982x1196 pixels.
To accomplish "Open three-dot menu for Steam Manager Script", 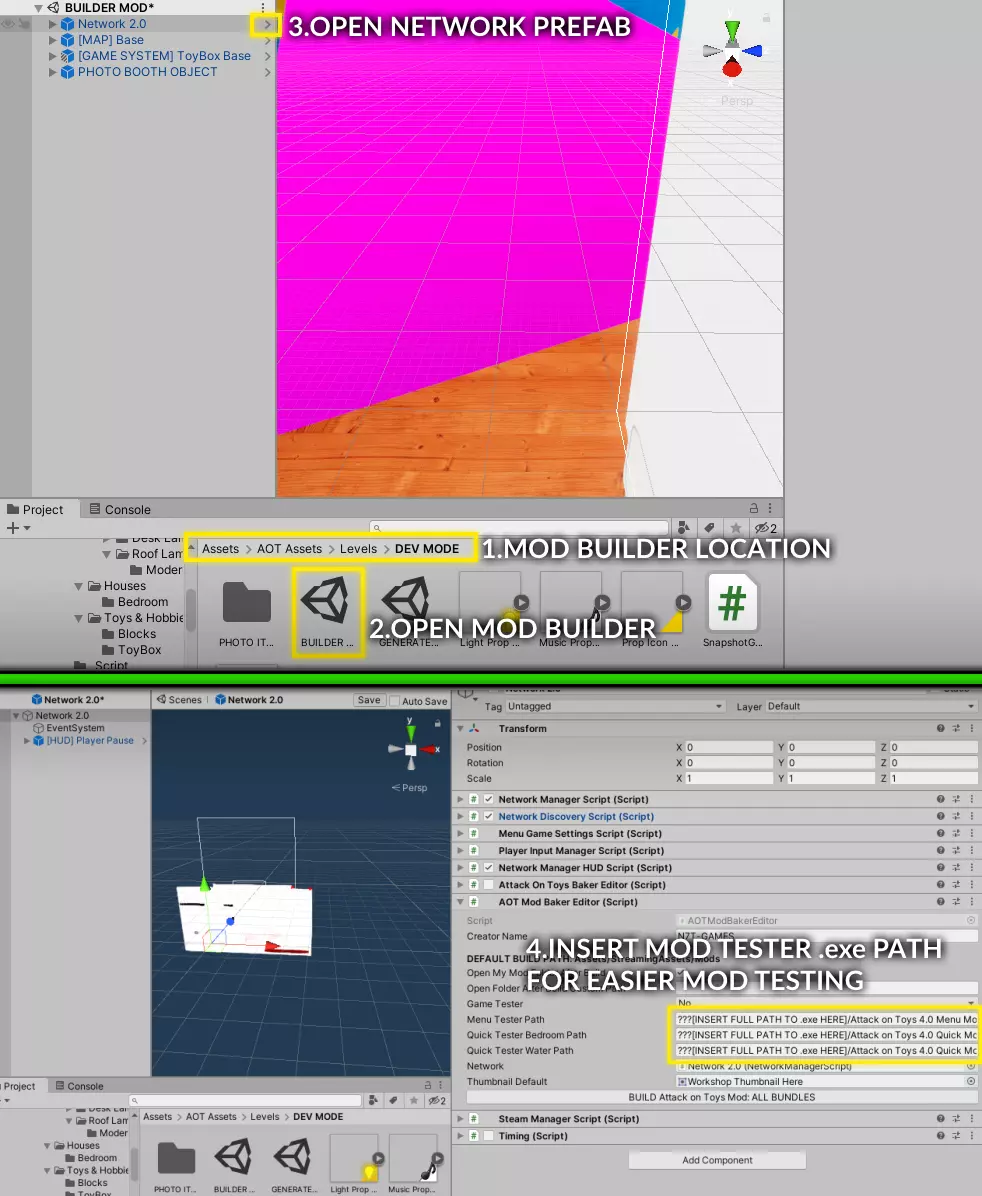I will tap(971, 1119).
